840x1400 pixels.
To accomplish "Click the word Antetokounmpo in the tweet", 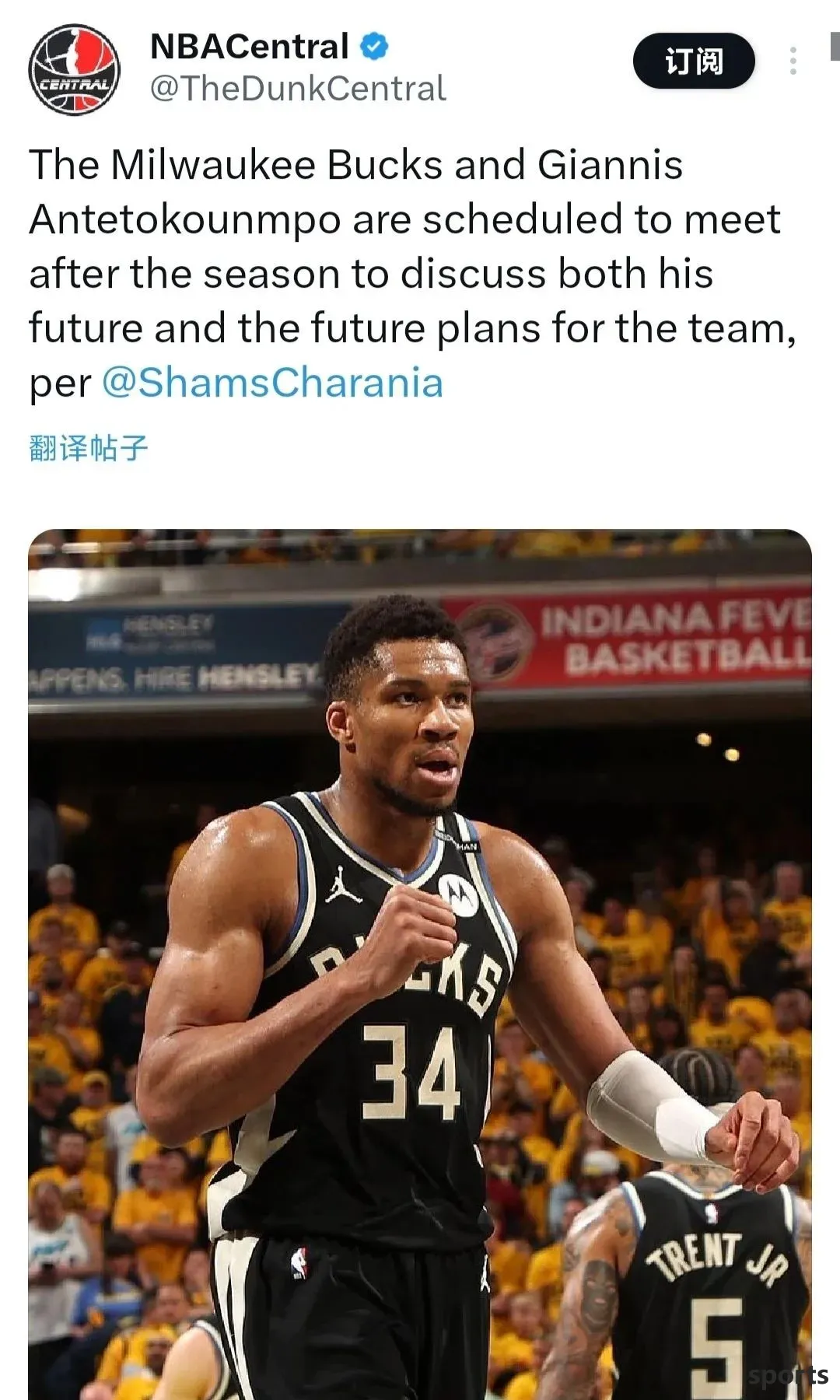I will [x=185, y=220].
